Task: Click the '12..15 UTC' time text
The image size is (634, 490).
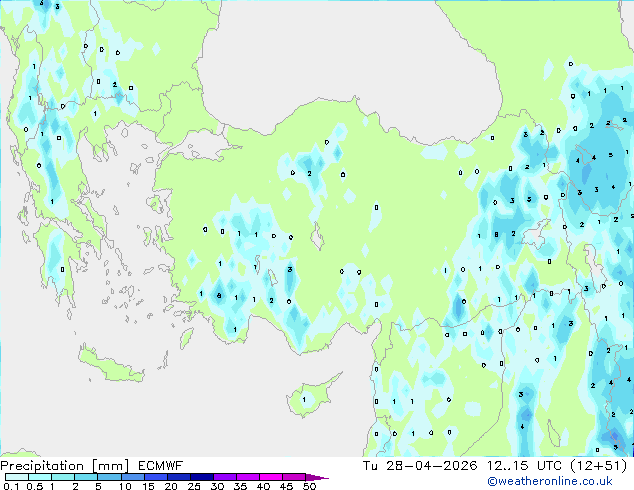Action: (524, 466)
